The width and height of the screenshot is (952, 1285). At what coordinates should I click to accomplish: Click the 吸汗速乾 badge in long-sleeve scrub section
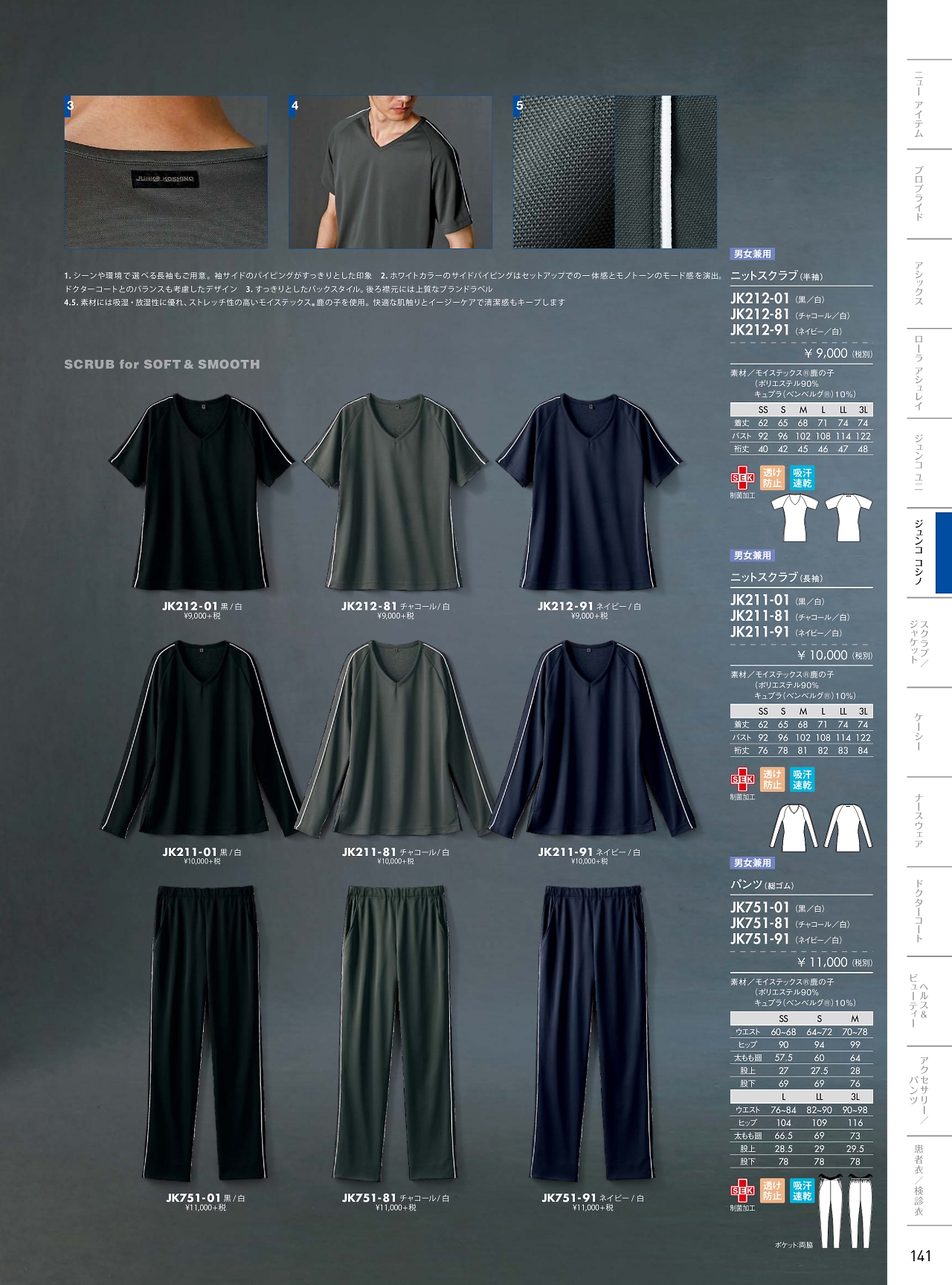802,779
